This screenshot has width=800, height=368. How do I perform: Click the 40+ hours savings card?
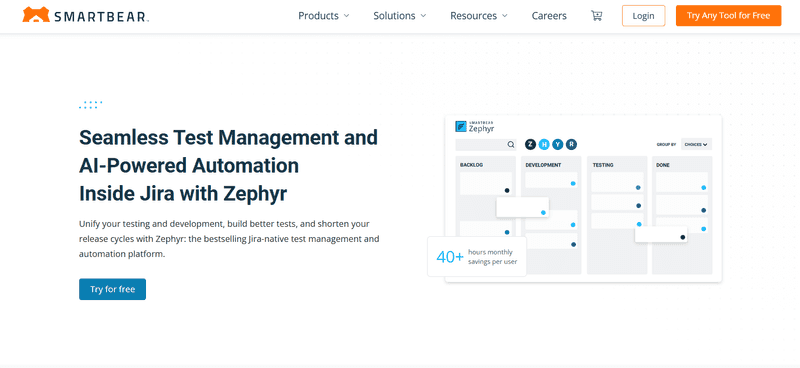pos(477,257)
